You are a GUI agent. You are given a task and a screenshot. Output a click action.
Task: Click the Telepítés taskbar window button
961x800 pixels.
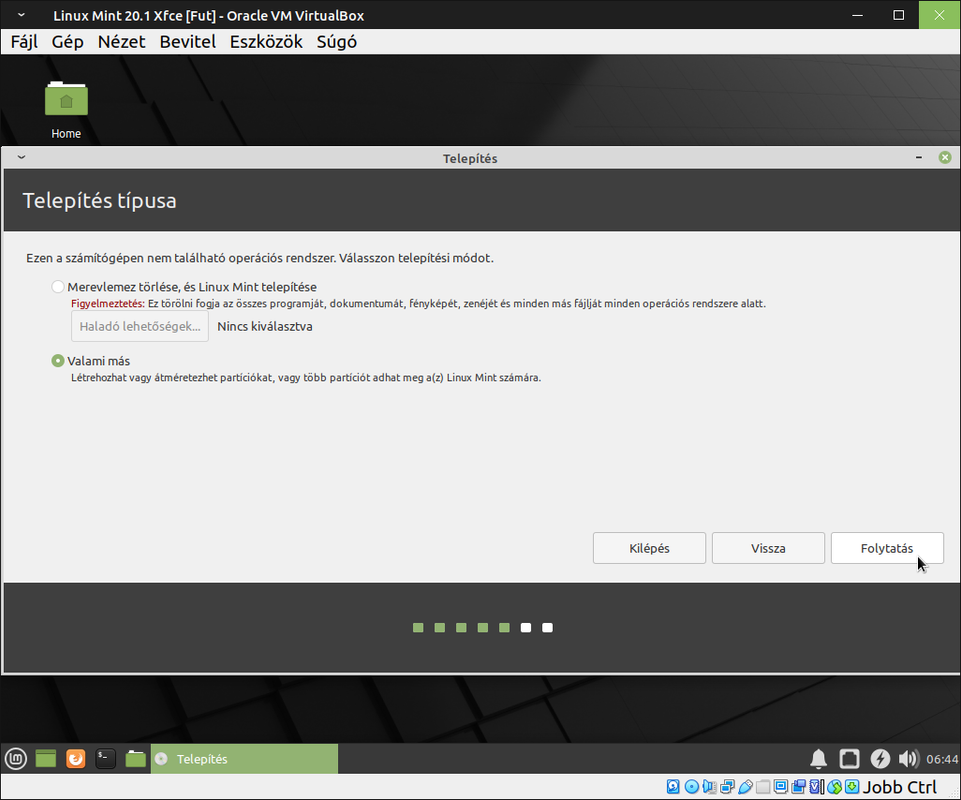244,759
